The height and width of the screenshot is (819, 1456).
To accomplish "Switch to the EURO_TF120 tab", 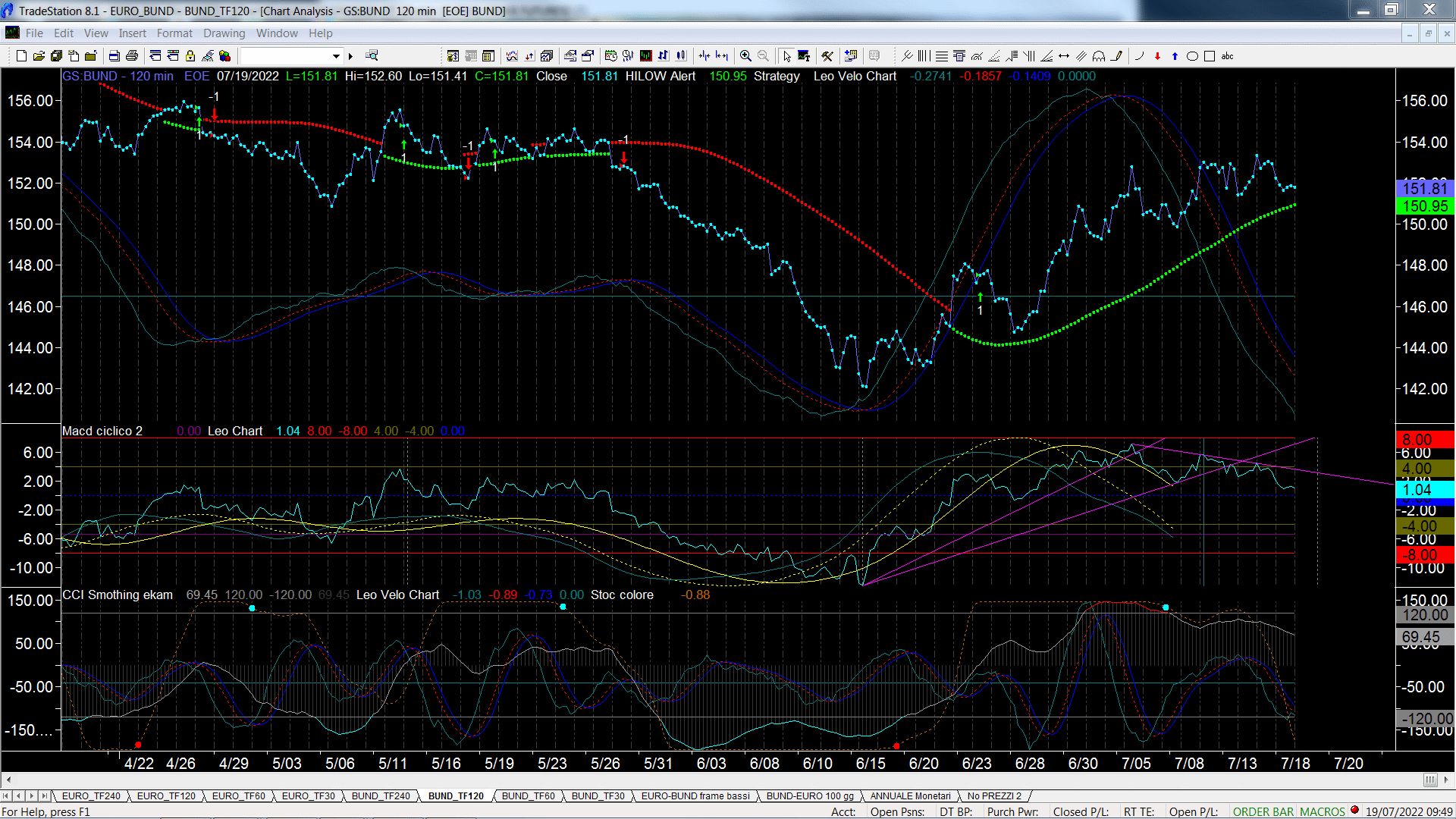I will [166, 796].
